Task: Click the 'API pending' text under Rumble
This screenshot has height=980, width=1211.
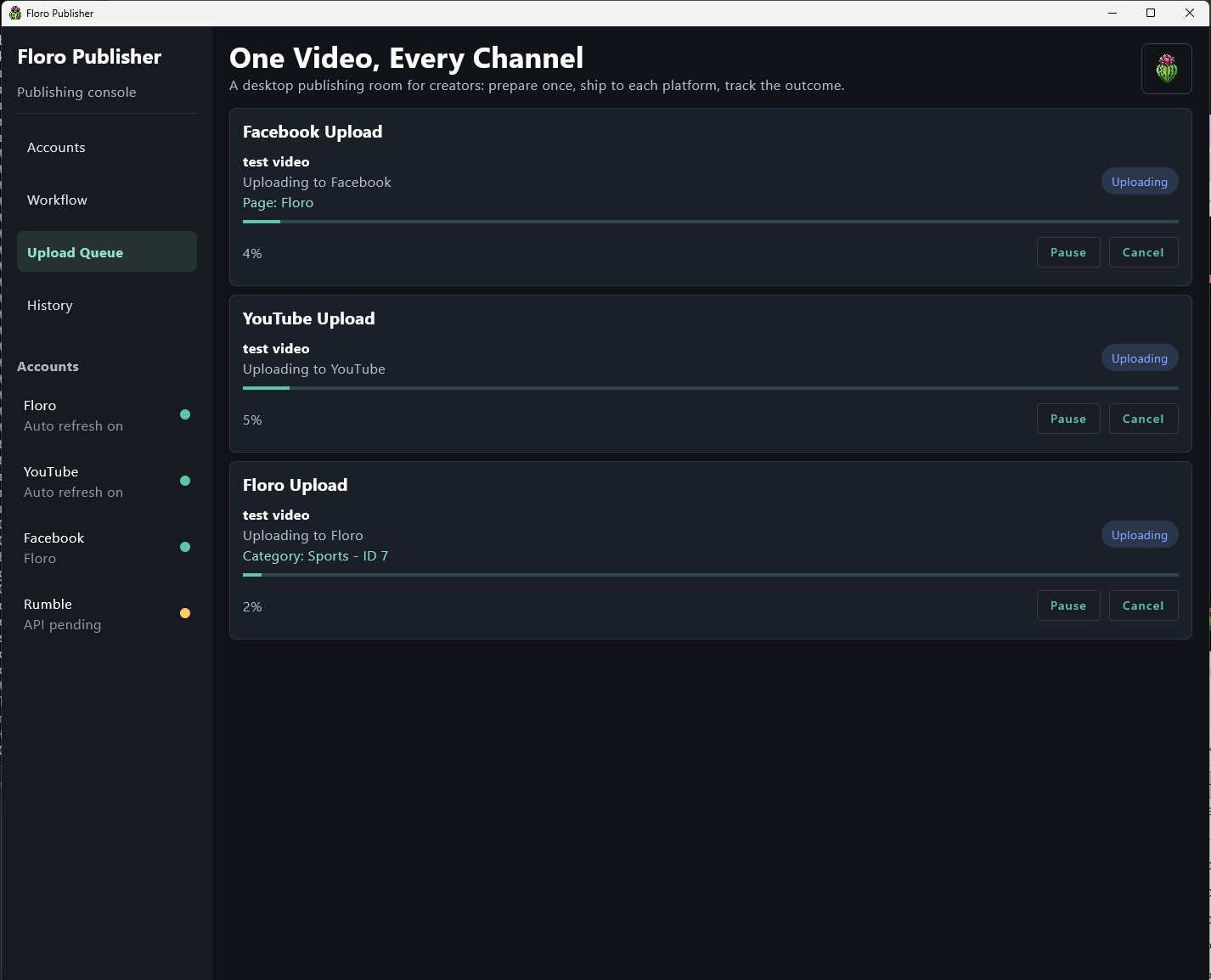Action: [63, 625]
